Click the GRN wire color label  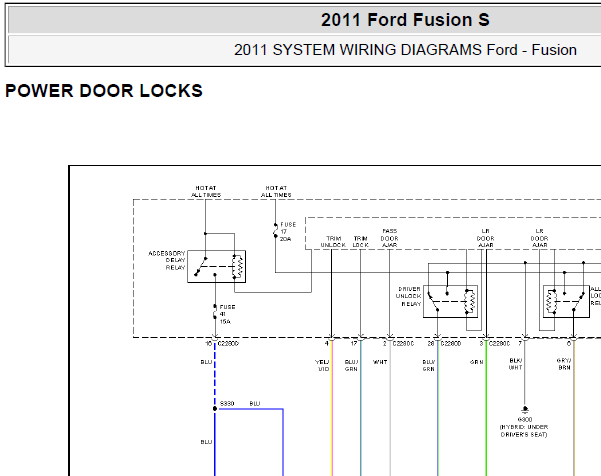[477, 362]
